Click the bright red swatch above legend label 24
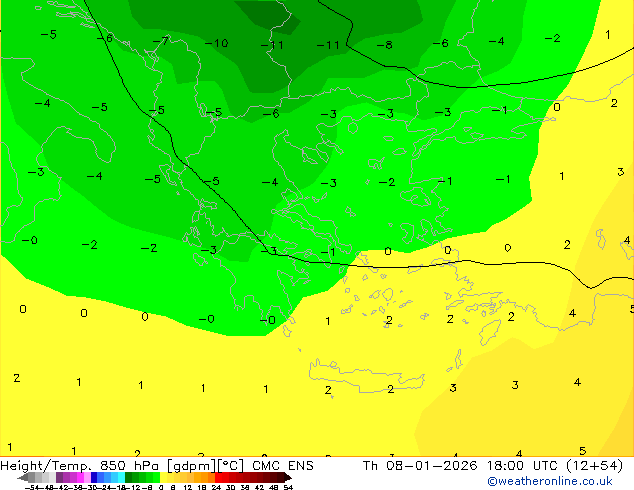The width and height of the screenshot is (634, 490). click(x=218, y=477)
